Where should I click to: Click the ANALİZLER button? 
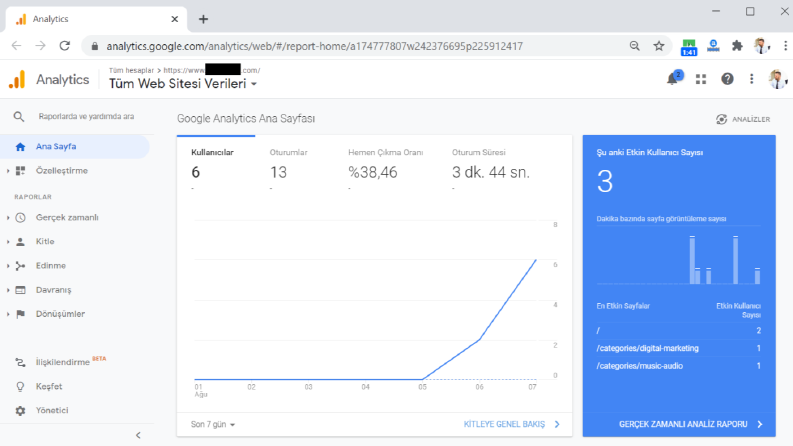(743, 119)
